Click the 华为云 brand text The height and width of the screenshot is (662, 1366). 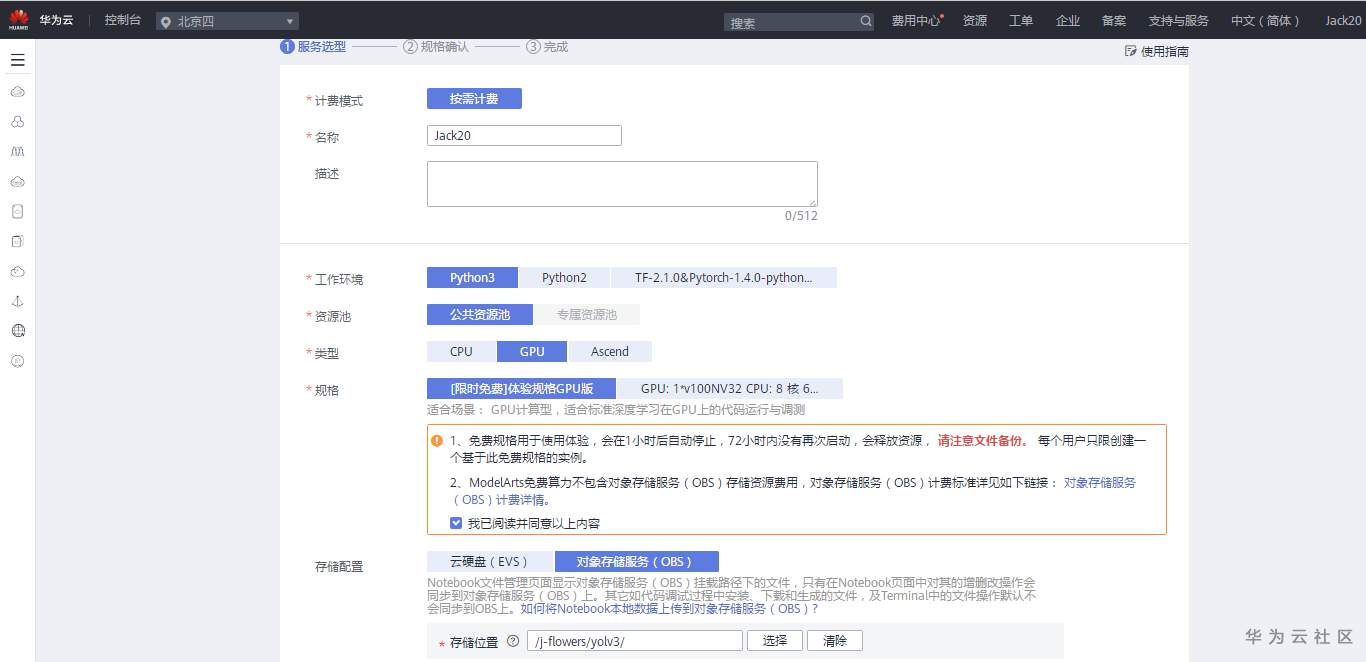pyautogui.click(x=56, y=20)
